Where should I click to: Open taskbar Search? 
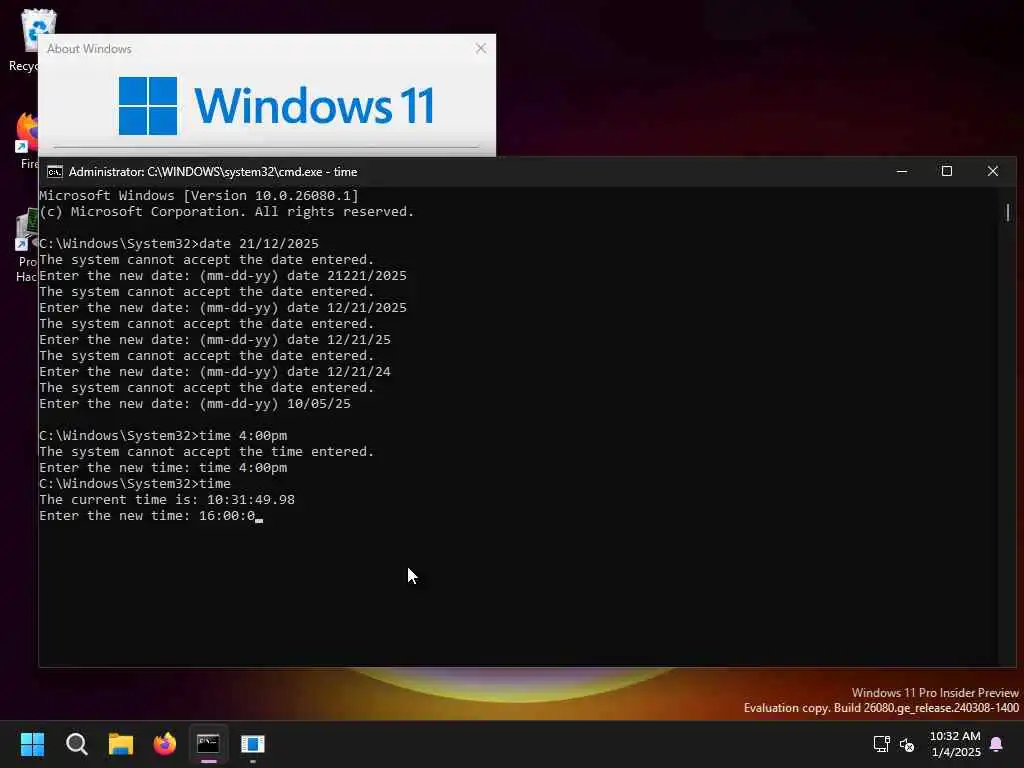click(76, 744)
